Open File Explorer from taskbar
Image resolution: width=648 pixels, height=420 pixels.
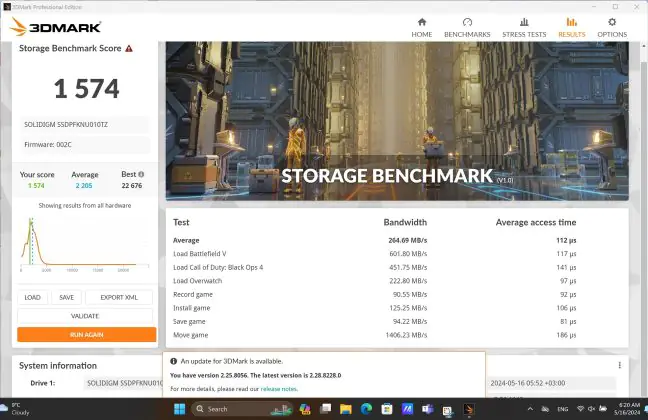[346, 409]
